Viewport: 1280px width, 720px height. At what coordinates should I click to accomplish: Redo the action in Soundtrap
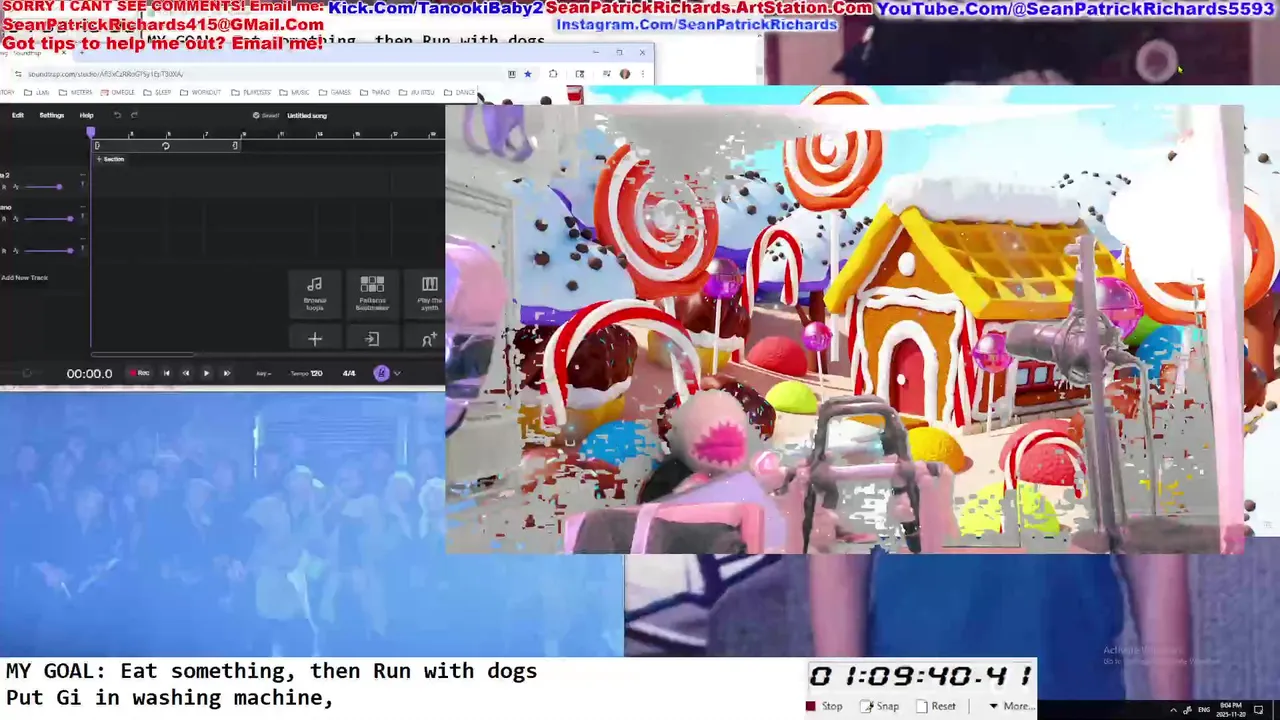134,115
